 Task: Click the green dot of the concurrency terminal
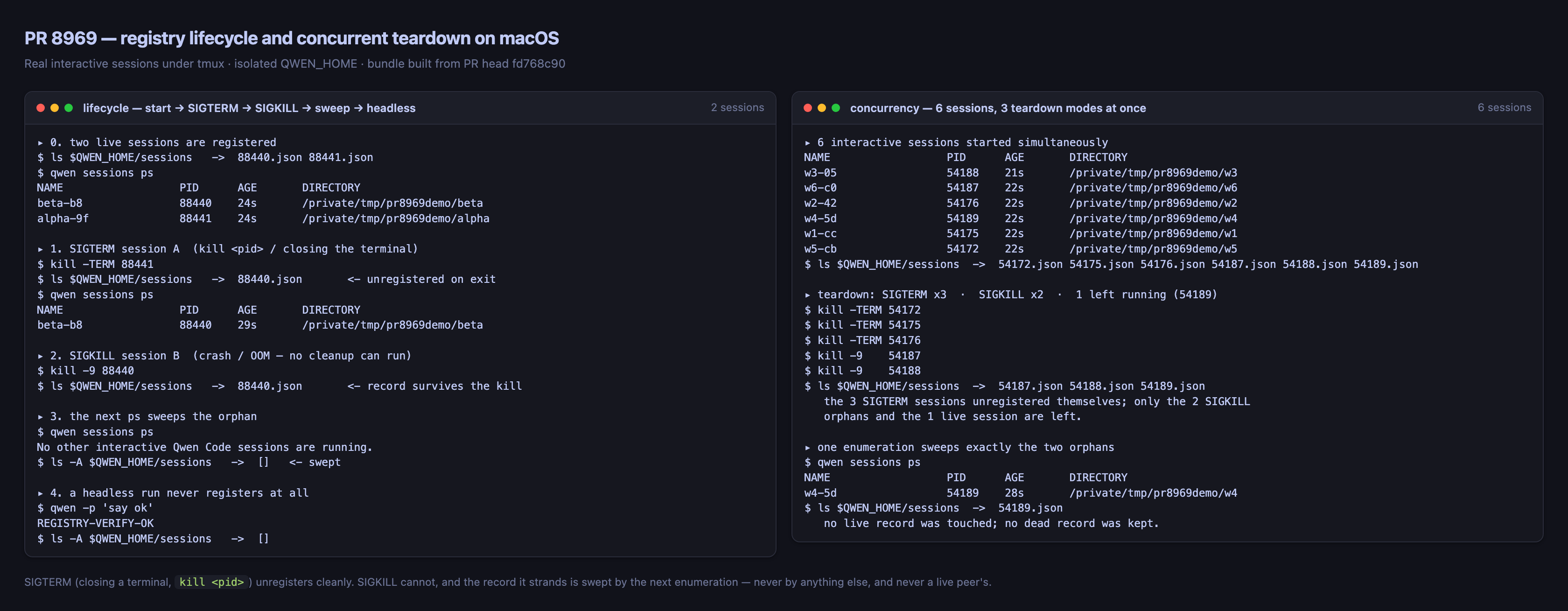point(836,108)
